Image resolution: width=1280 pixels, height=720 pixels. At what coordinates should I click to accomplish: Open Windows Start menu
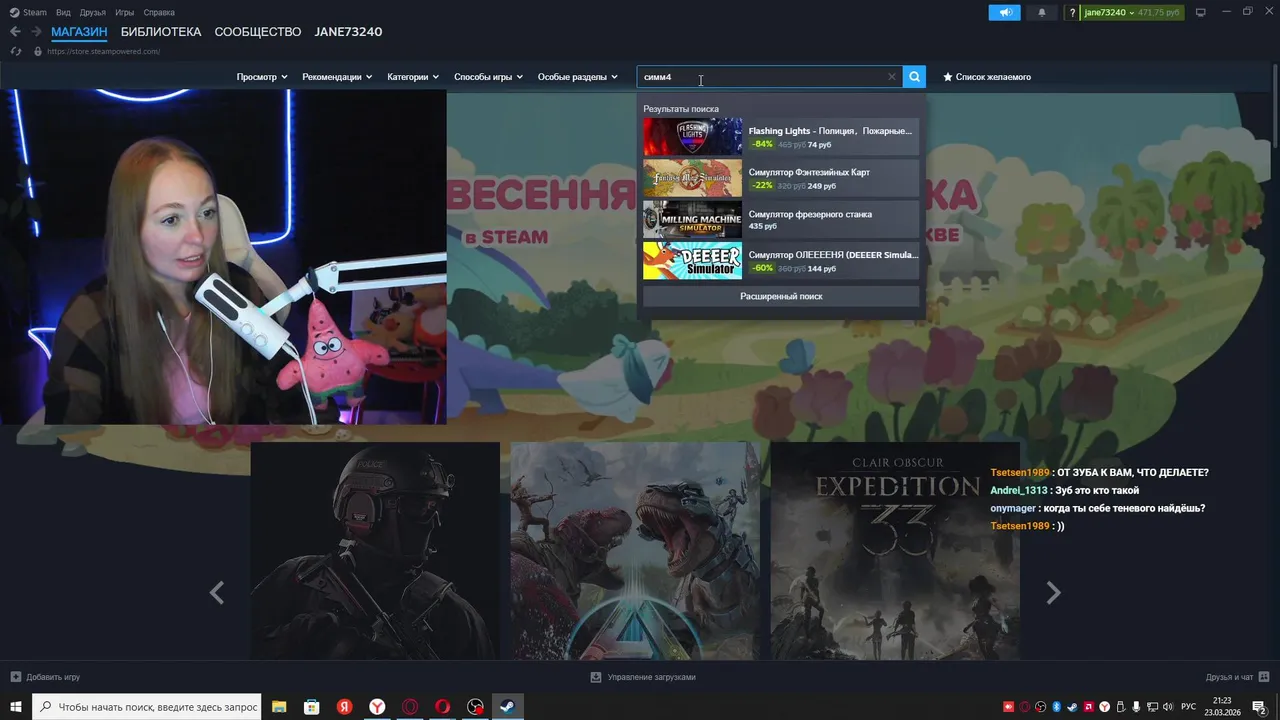pos(16,707)
